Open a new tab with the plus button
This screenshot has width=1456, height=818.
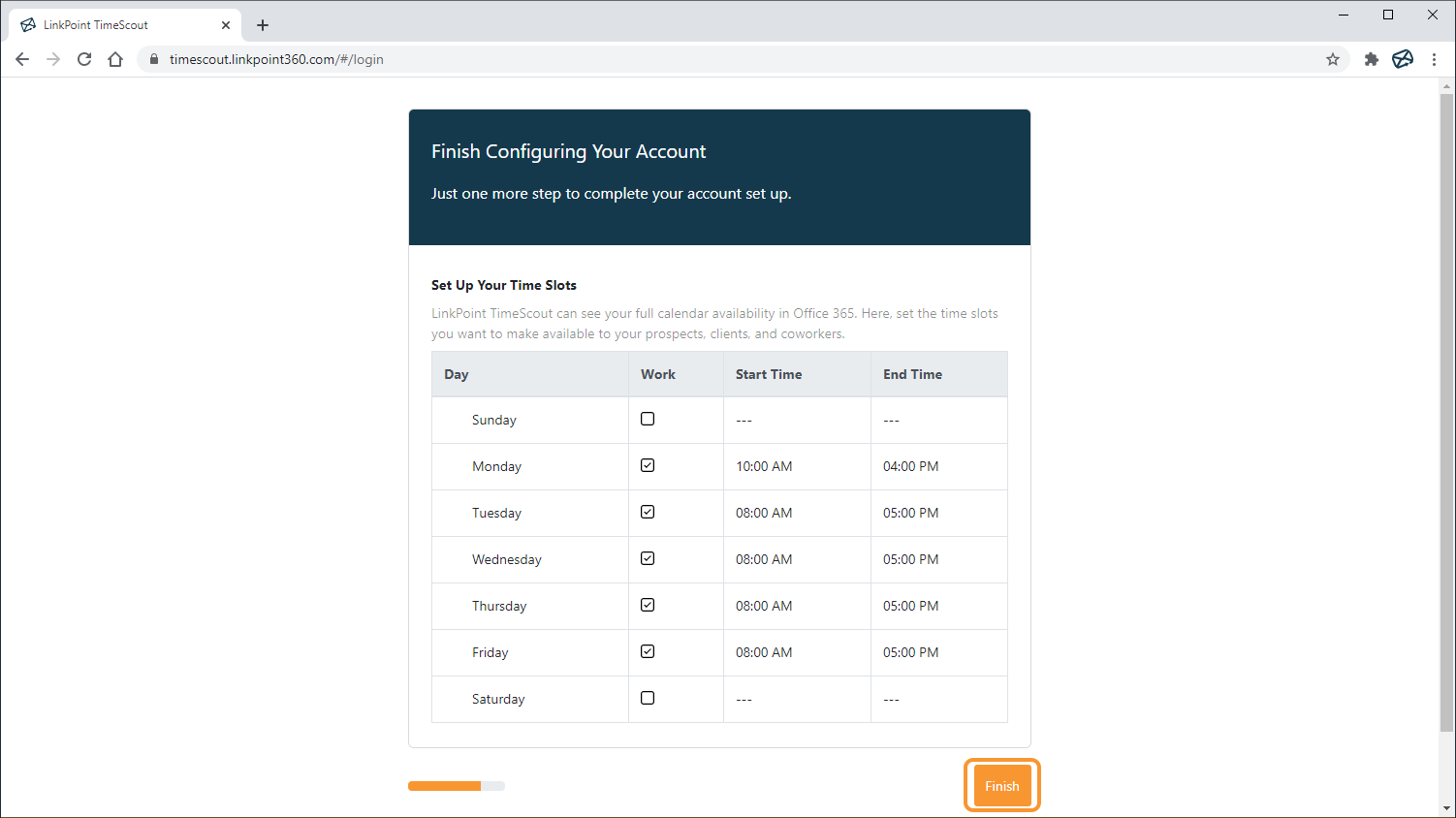(x=263, y=25)
